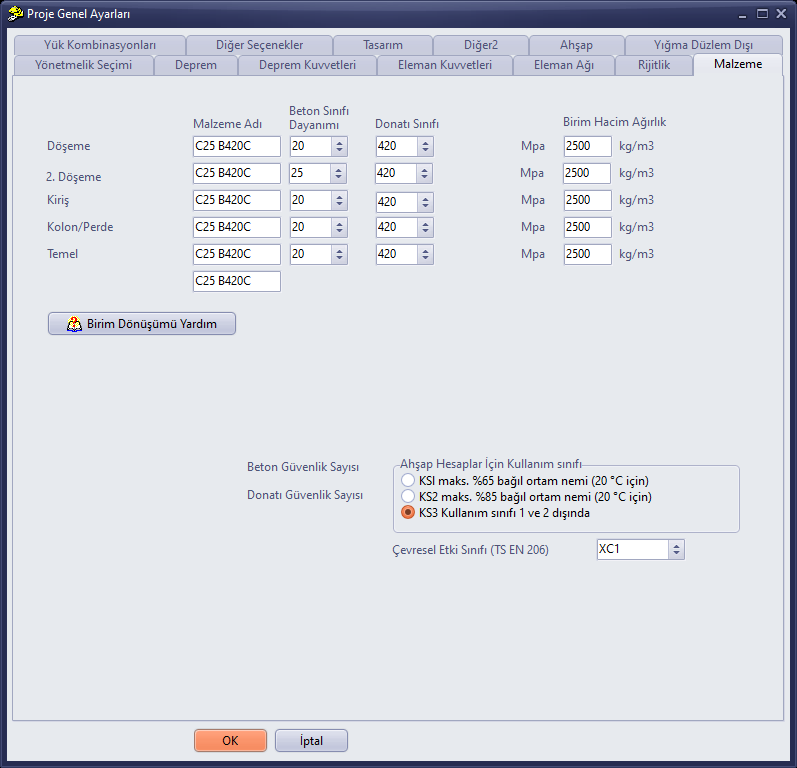Close the Proje Genel Ayarları dialog
The image size is (797, 768).
tap(781, 14)
